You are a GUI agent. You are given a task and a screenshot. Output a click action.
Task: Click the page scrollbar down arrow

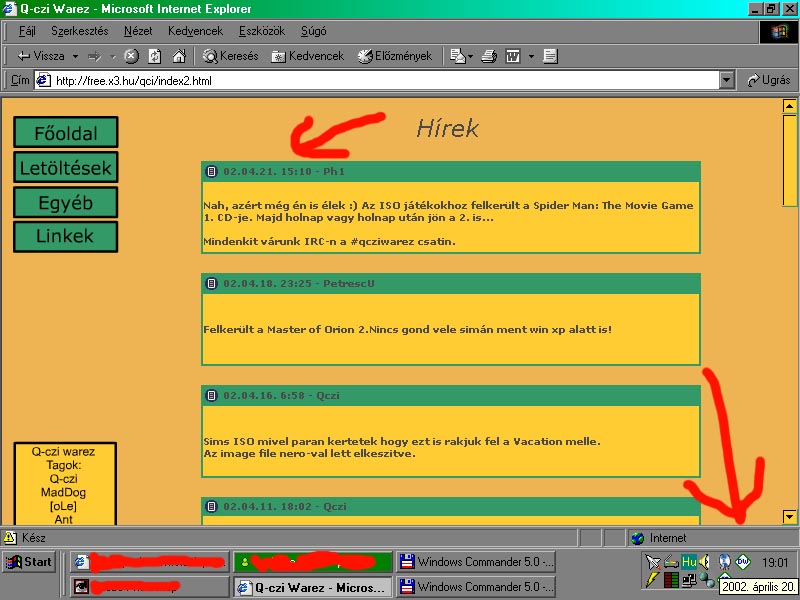point(789,517)
